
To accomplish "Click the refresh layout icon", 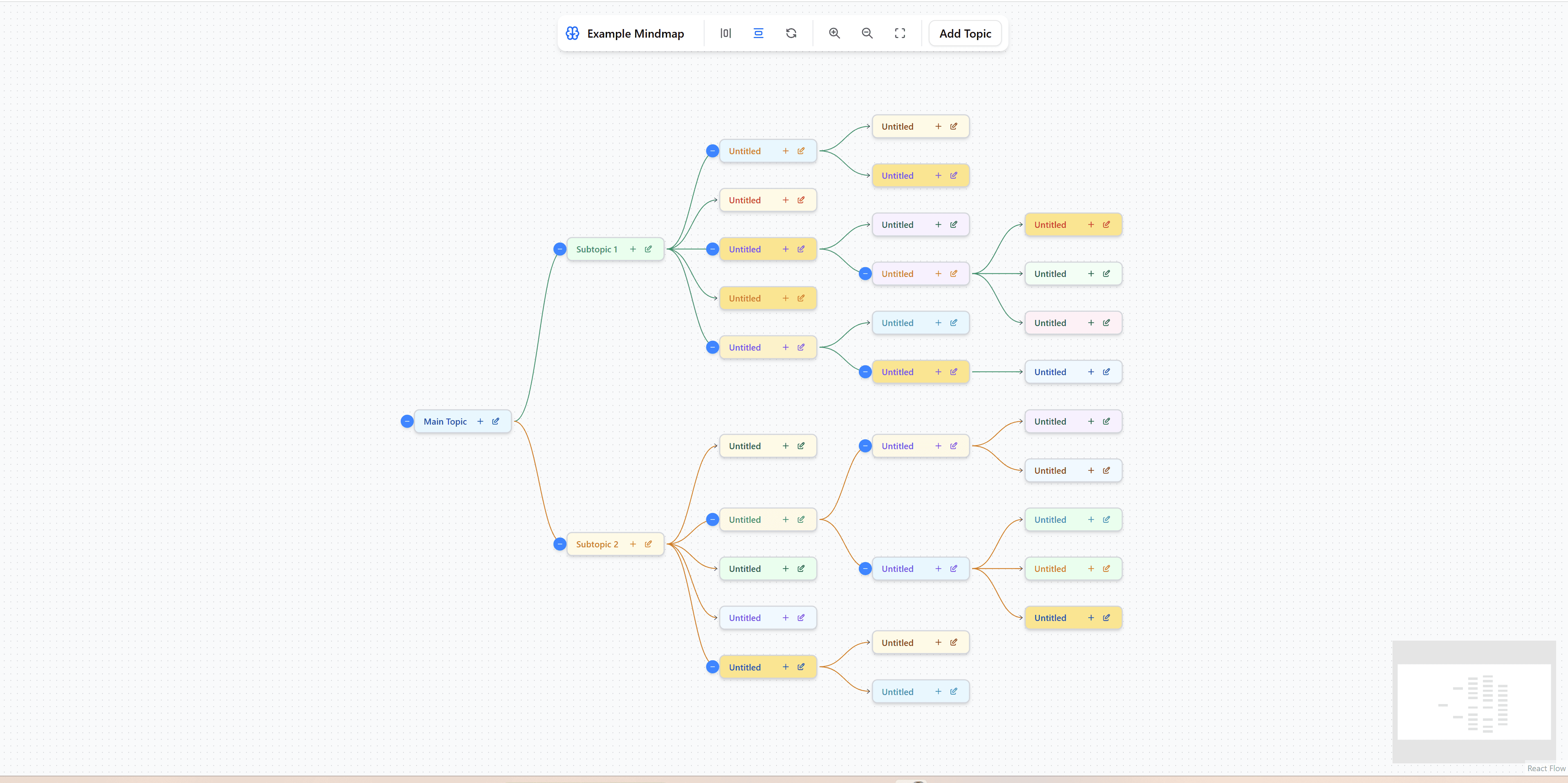I will [x=791, y=34].
